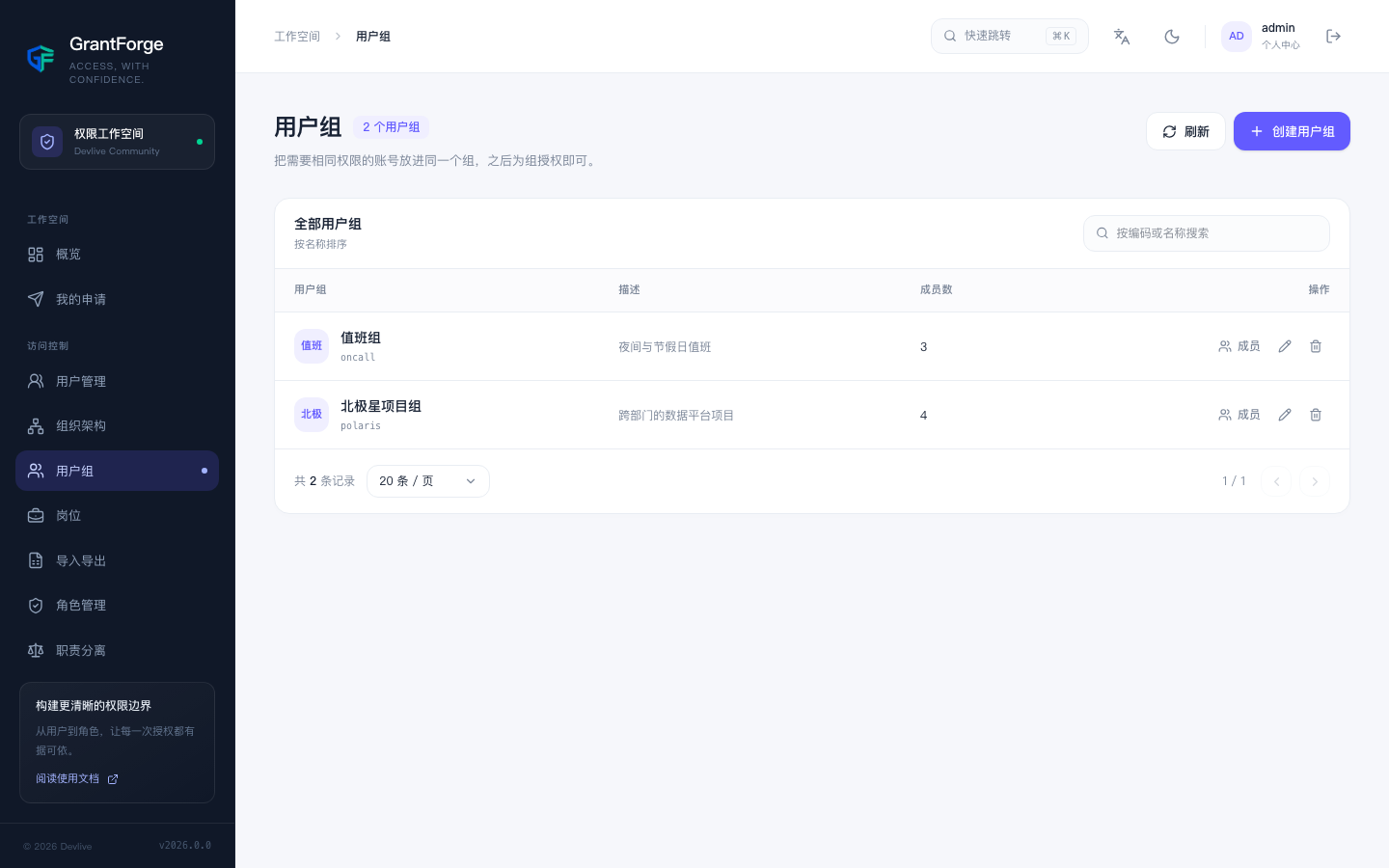Delete the 北极星项目组 row with trash icon
This screenshot has width=1389, height=868.
1316,415
